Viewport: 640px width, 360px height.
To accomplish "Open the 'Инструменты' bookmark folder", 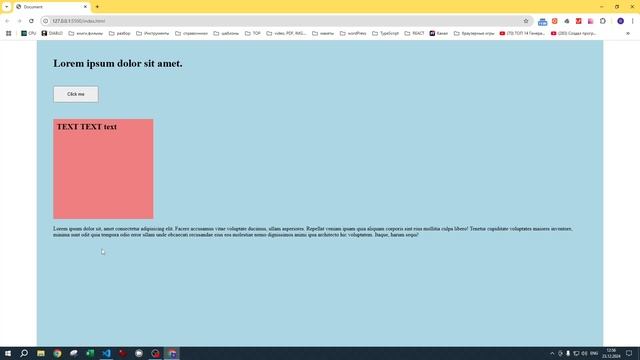I will [x=152, y=33].
